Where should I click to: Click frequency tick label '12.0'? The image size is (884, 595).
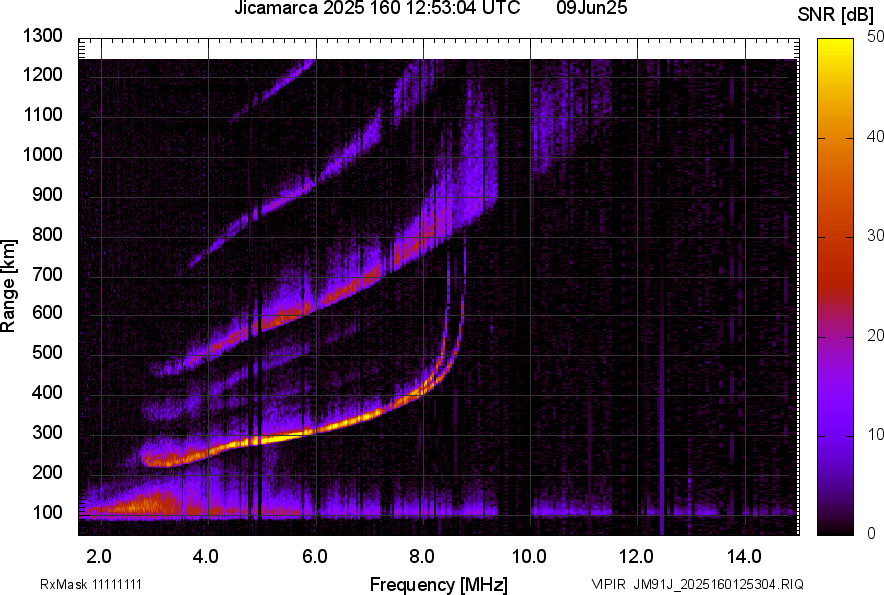click(x=637, y=557)
